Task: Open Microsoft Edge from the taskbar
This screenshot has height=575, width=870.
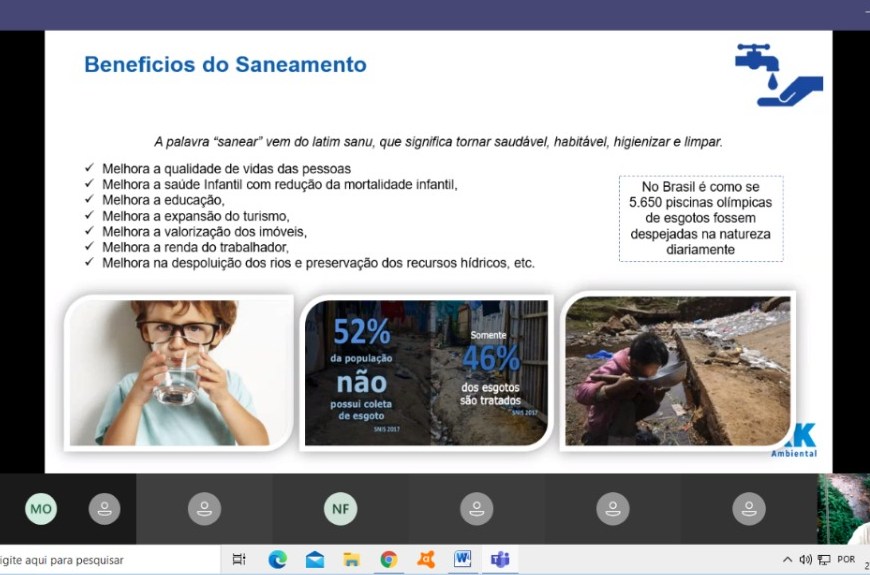Action: coord(277,560)
